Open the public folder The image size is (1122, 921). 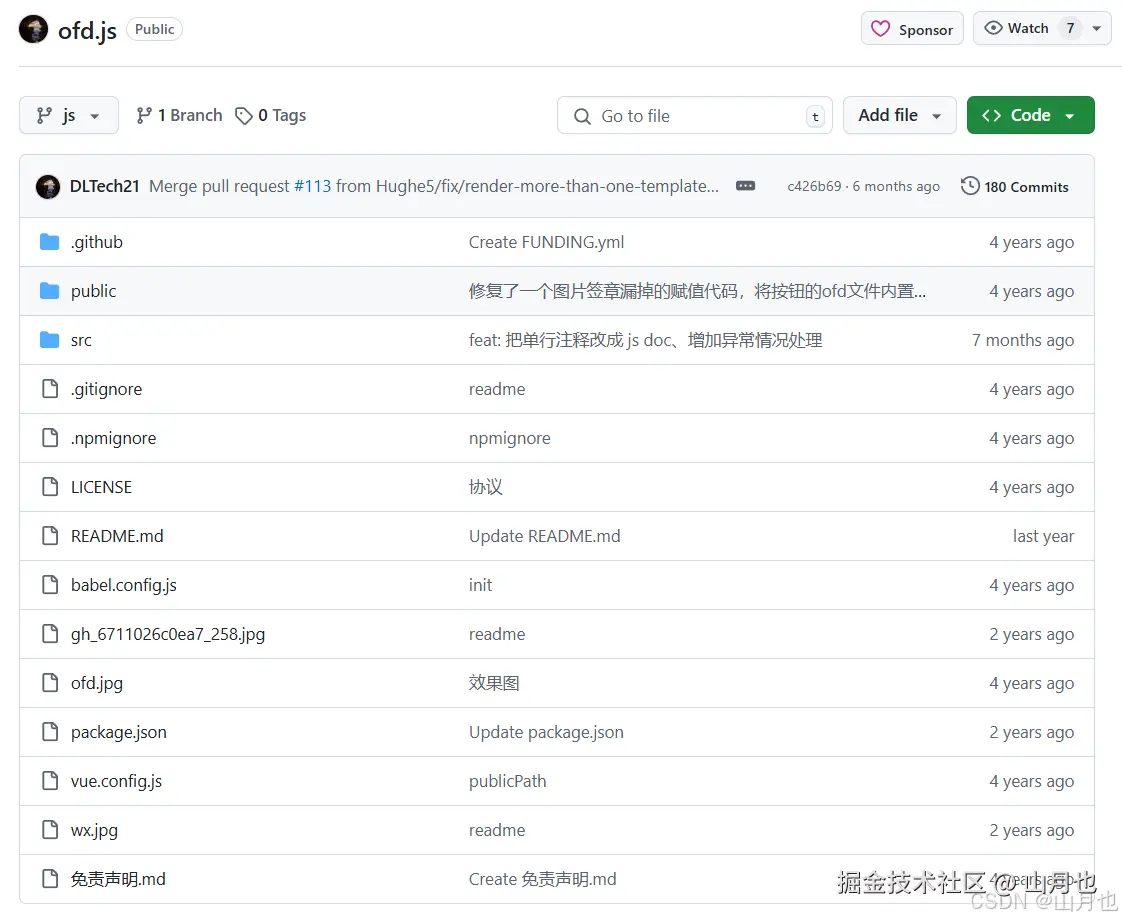(93, 291)
